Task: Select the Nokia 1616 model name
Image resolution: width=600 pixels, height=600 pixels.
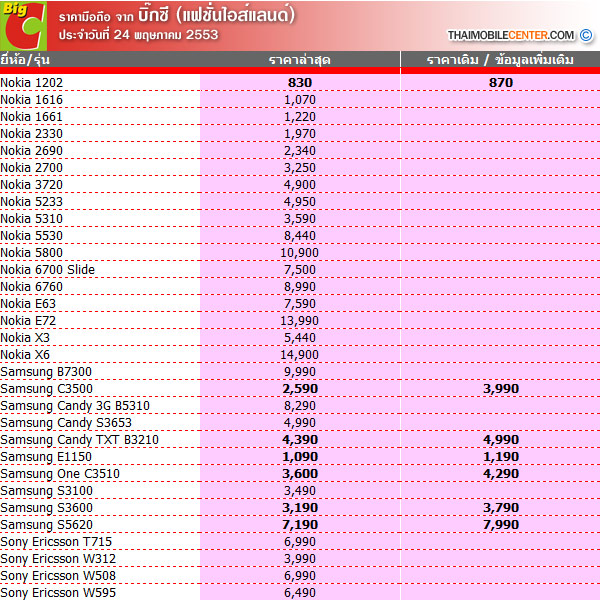Action: [31, 100]
